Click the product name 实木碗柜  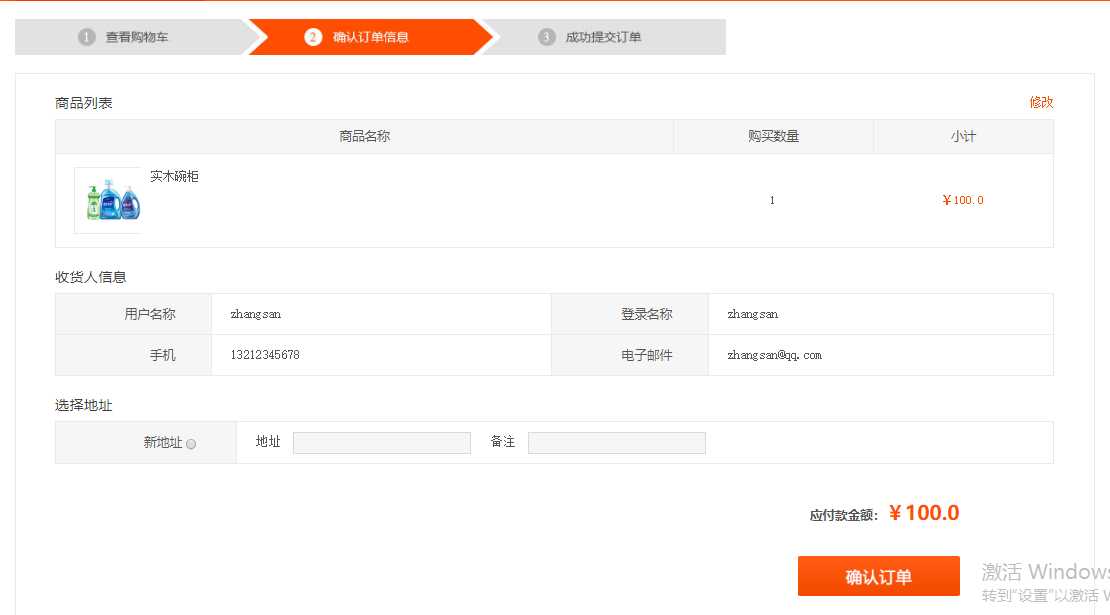(174, 176)
